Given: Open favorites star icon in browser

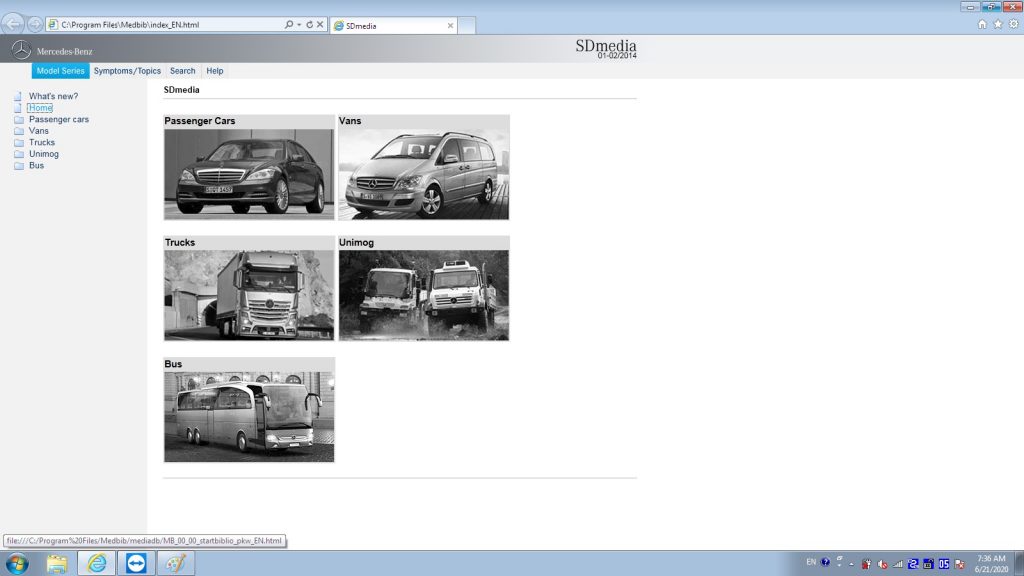Looking at the screenshot, I should [x=998, y=24].
